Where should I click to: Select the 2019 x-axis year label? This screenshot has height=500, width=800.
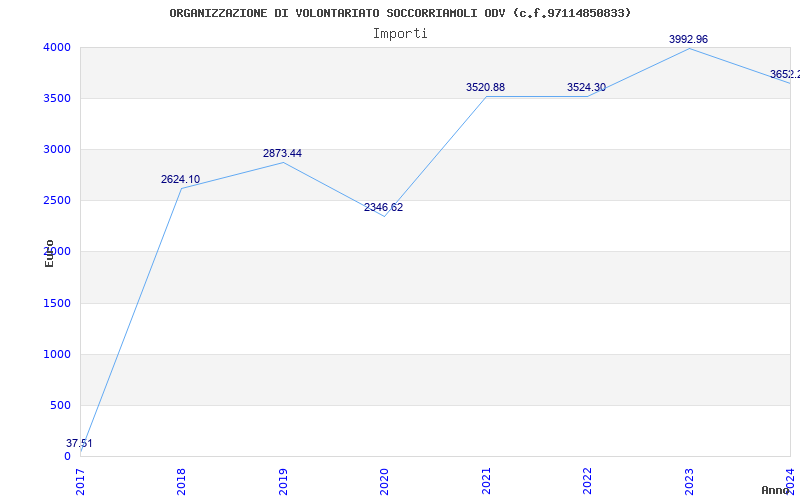tap(283, 480)
